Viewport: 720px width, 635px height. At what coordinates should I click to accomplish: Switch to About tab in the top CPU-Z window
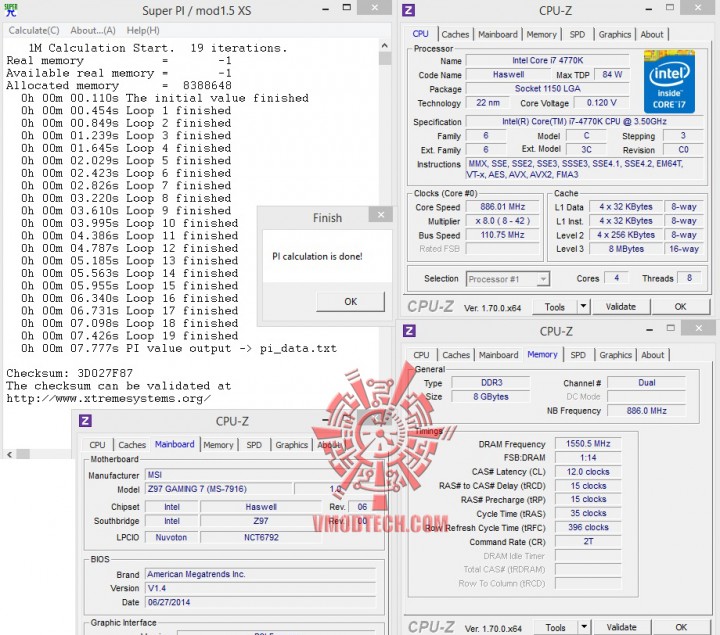(x=652, y=34)
